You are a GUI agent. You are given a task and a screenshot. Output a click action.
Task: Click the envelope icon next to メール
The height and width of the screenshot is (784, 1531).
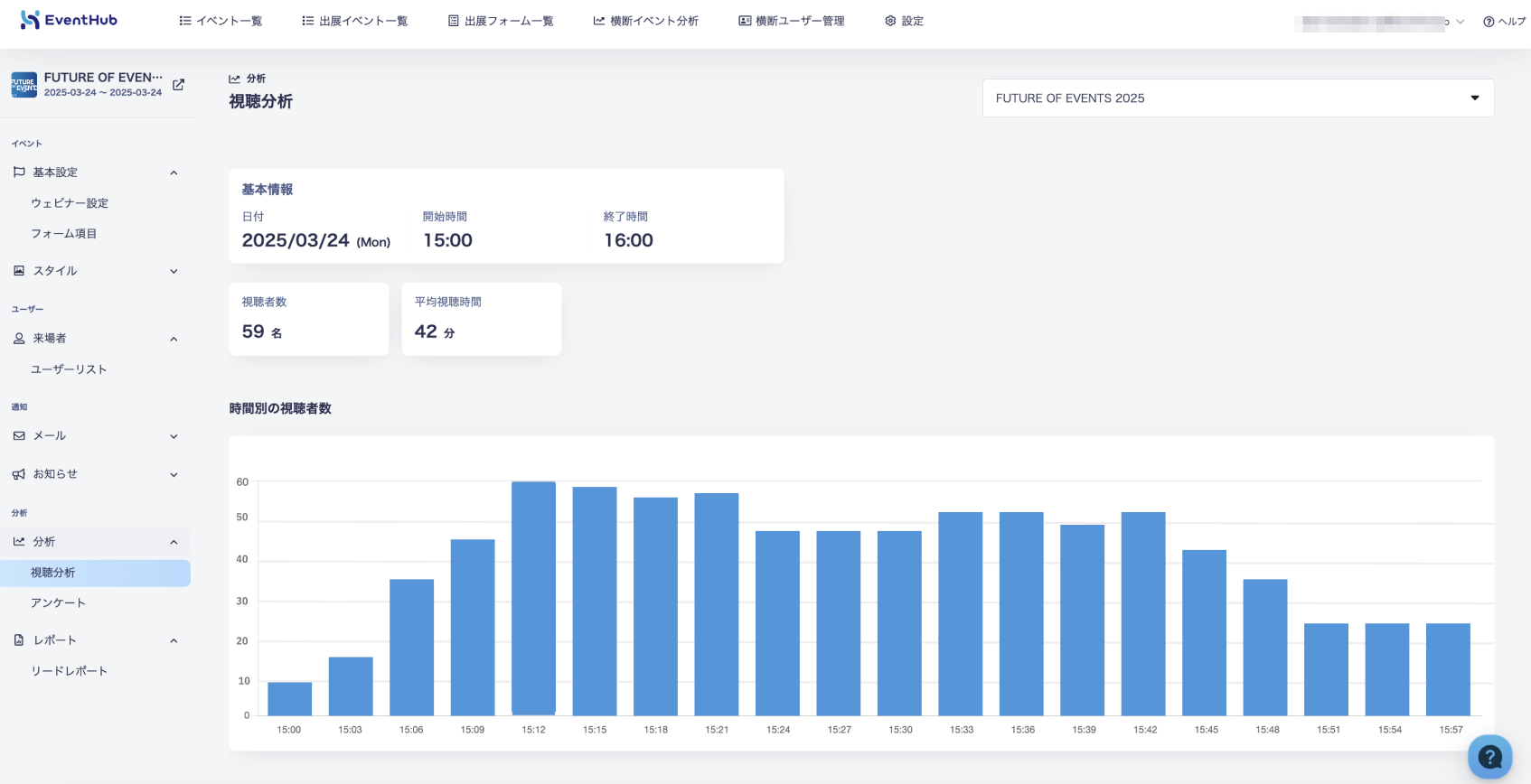click(x=19, y=435)
